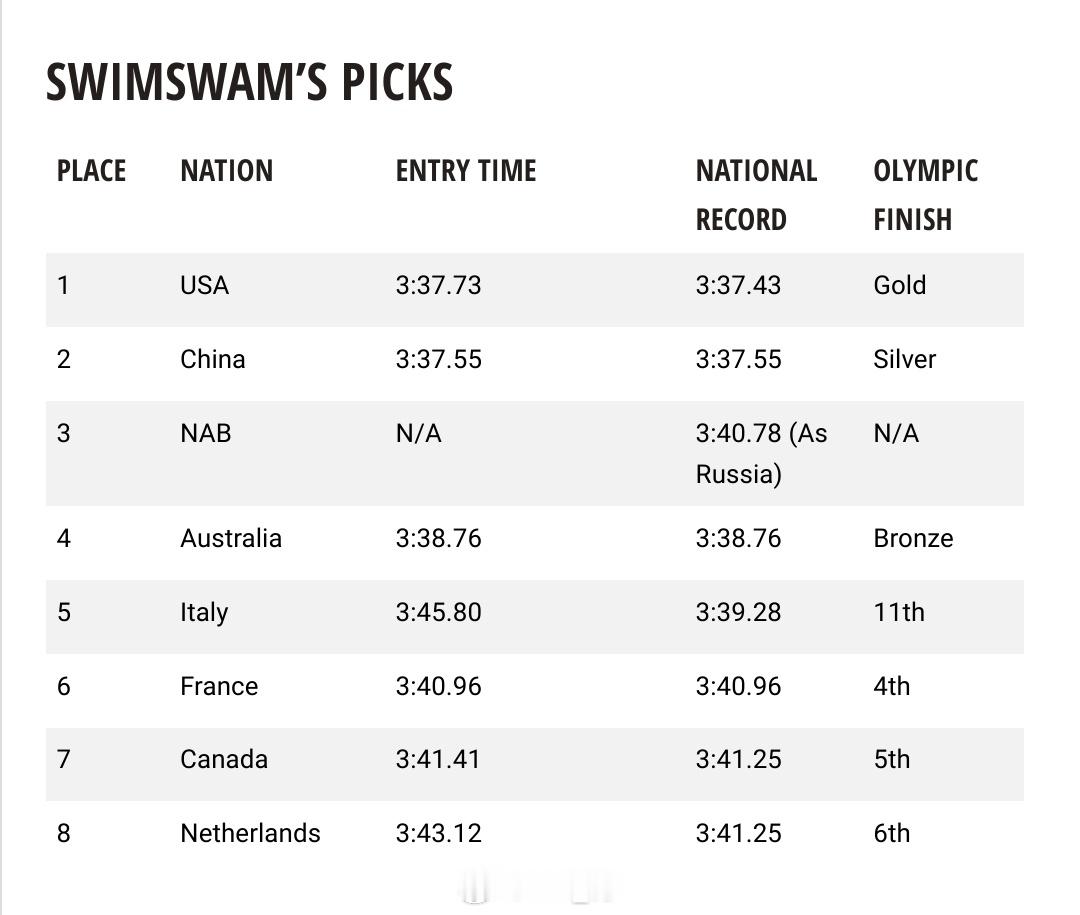Select the Netherlands nation cell
This screenshot has height=915, width=1080.
[250, 833]
